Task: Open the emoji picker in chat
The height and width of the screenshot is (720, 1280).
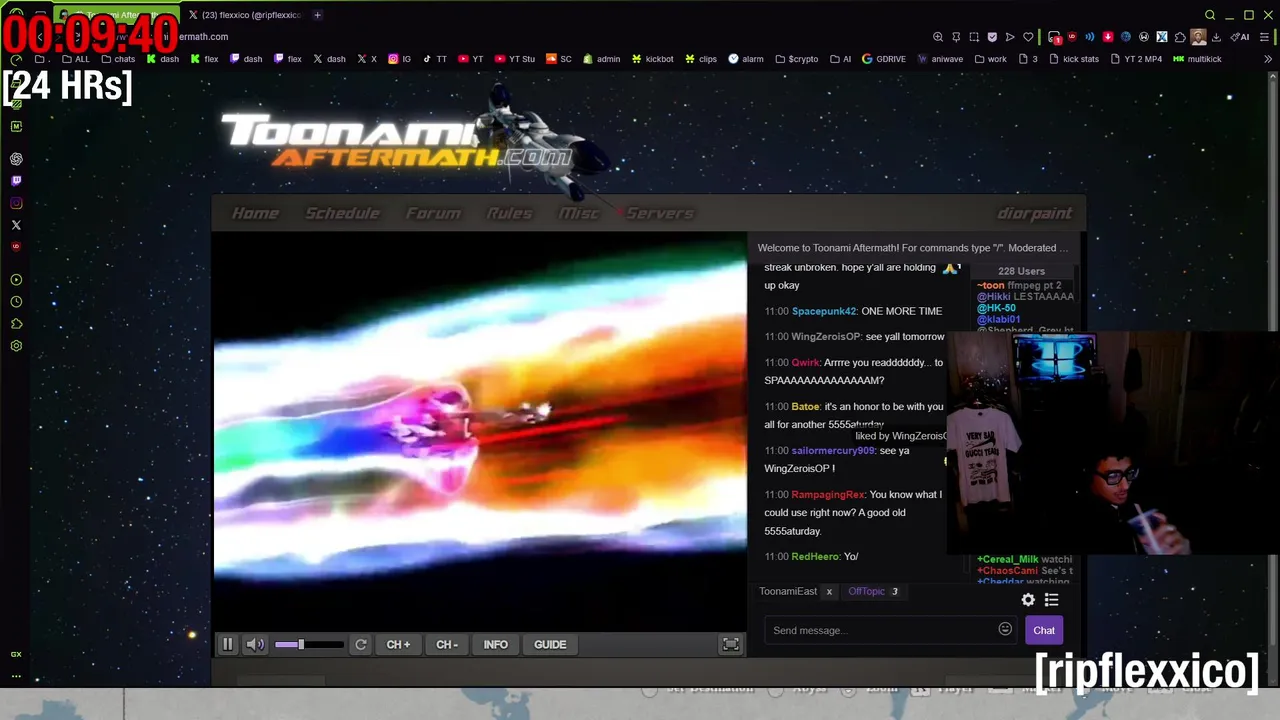Action: (1005, 629)
